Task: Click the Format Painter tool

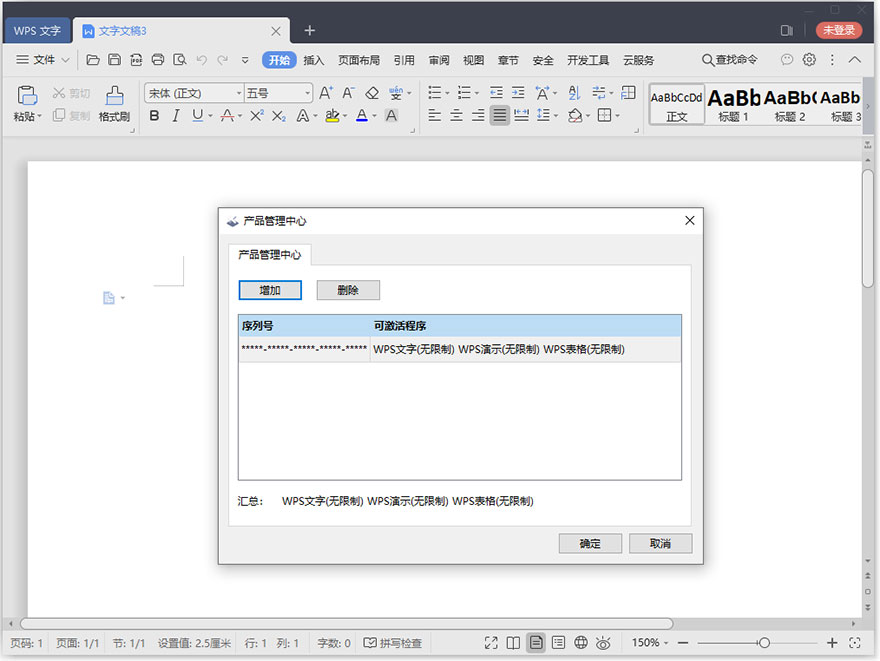Action: pyautogui.click(x=113, y=103)
